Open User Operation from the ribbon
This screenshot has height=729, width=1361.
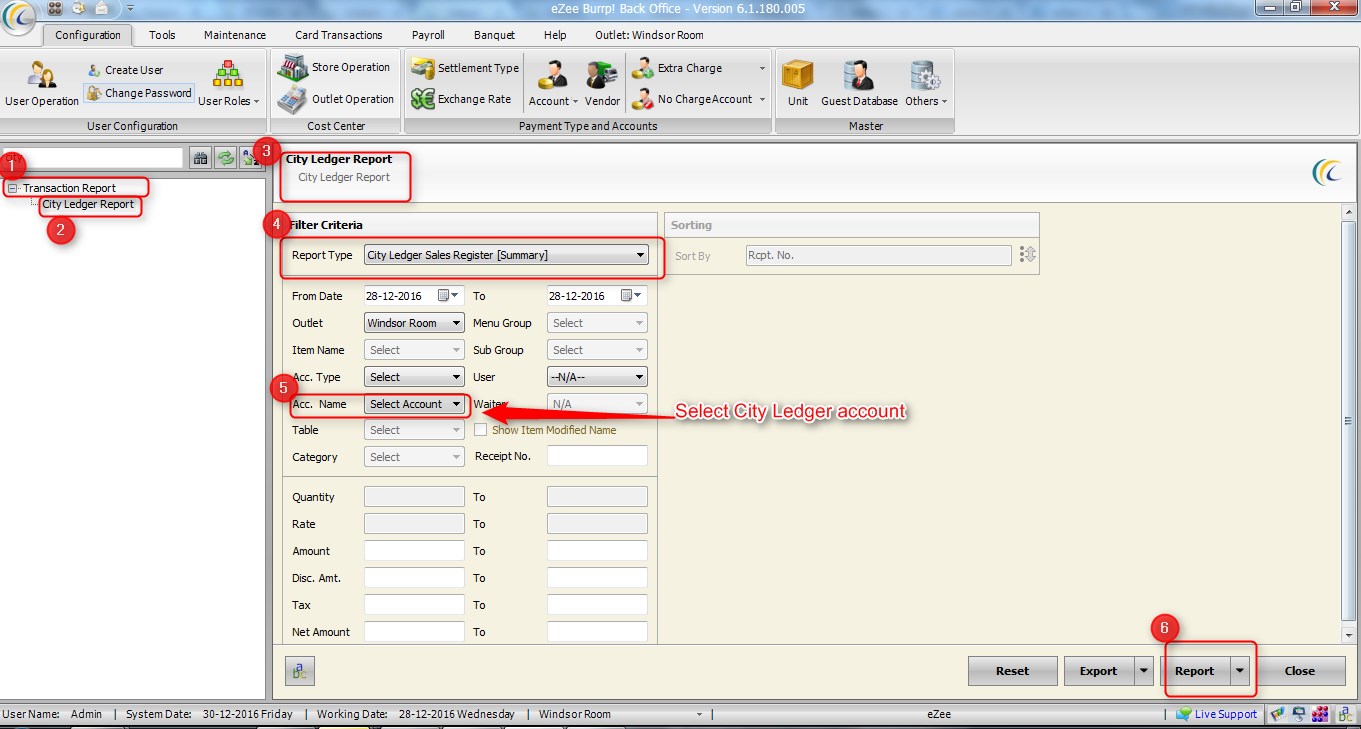[42, 84]
